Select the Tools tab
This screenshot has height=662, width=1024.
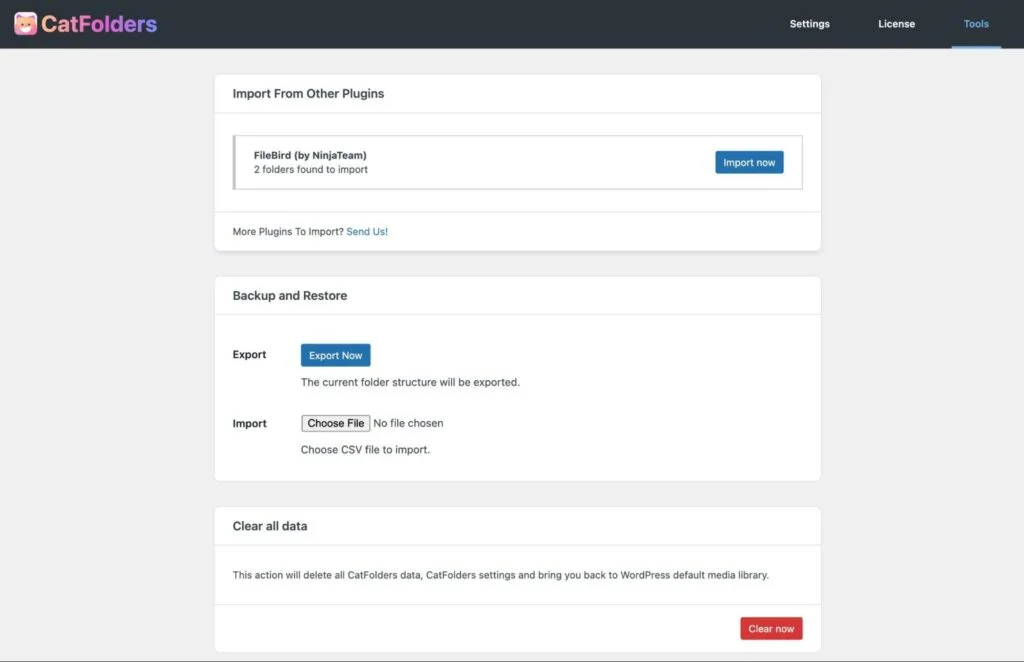(976, 24)
